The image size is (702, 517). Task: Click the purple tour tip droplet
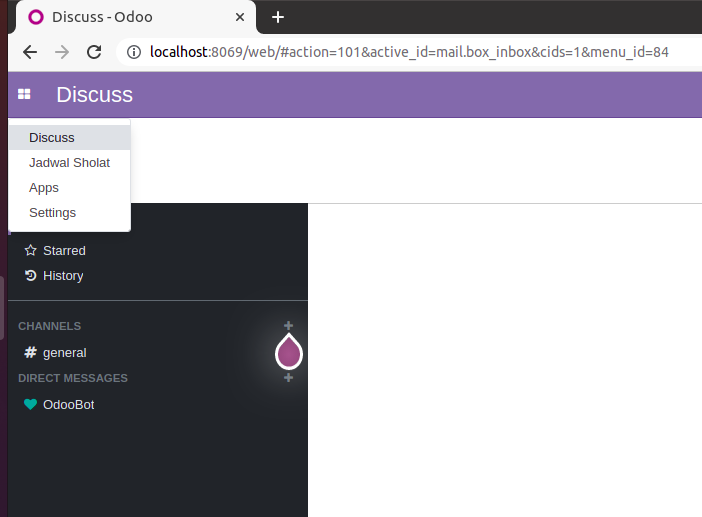(x=289, y=351)
